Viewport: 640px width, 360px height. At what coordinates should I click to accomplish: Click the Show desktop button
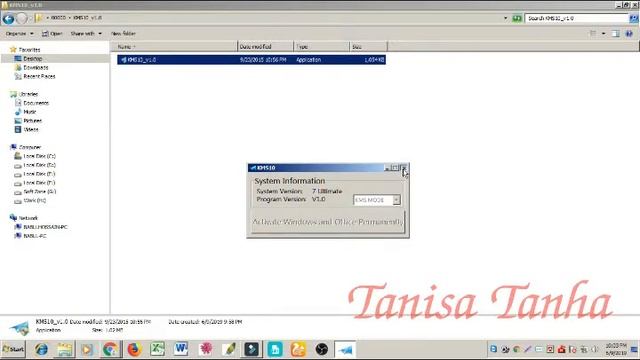(x=635, y=349)
